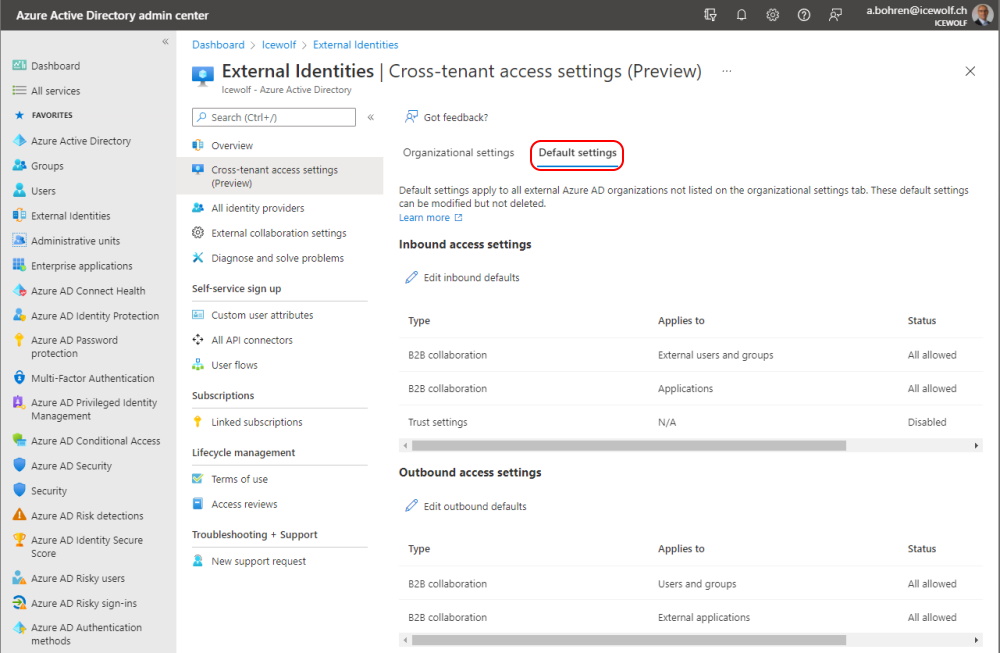Screen dimensions: 1000x653
Task: Open the more options ellipsis
Action: 726,71
